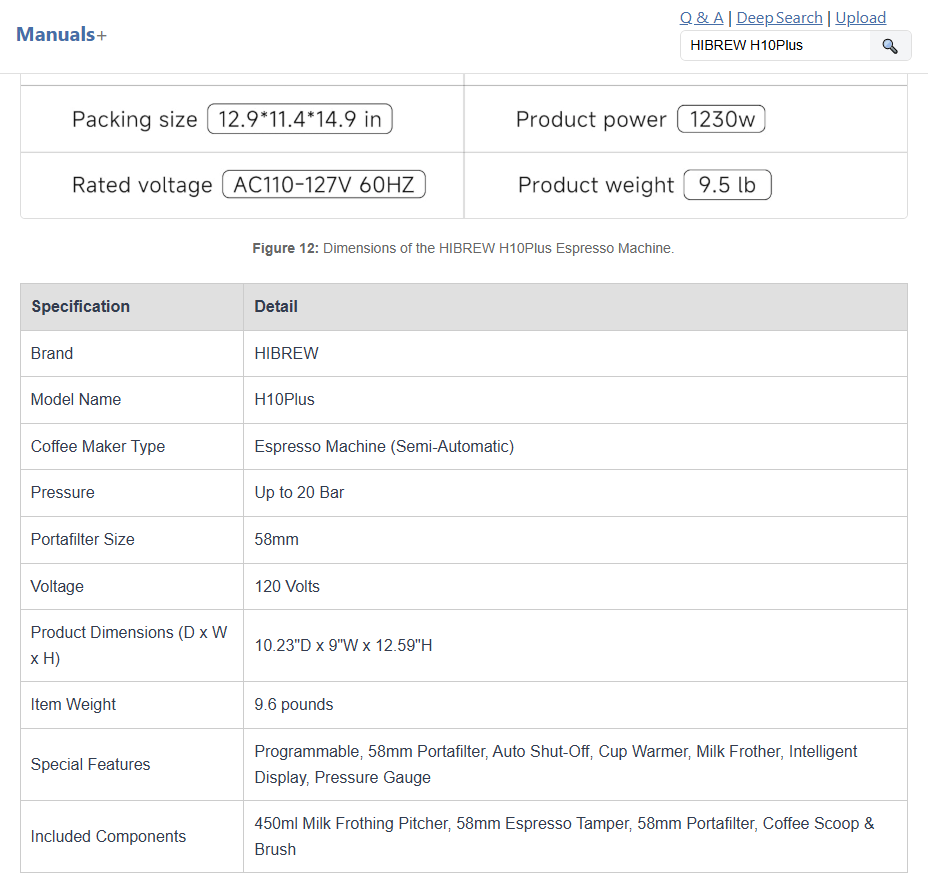Viewport: 929px width, 894px height.
Task: Select the Product Dimensions label
Action: (129, 646)
